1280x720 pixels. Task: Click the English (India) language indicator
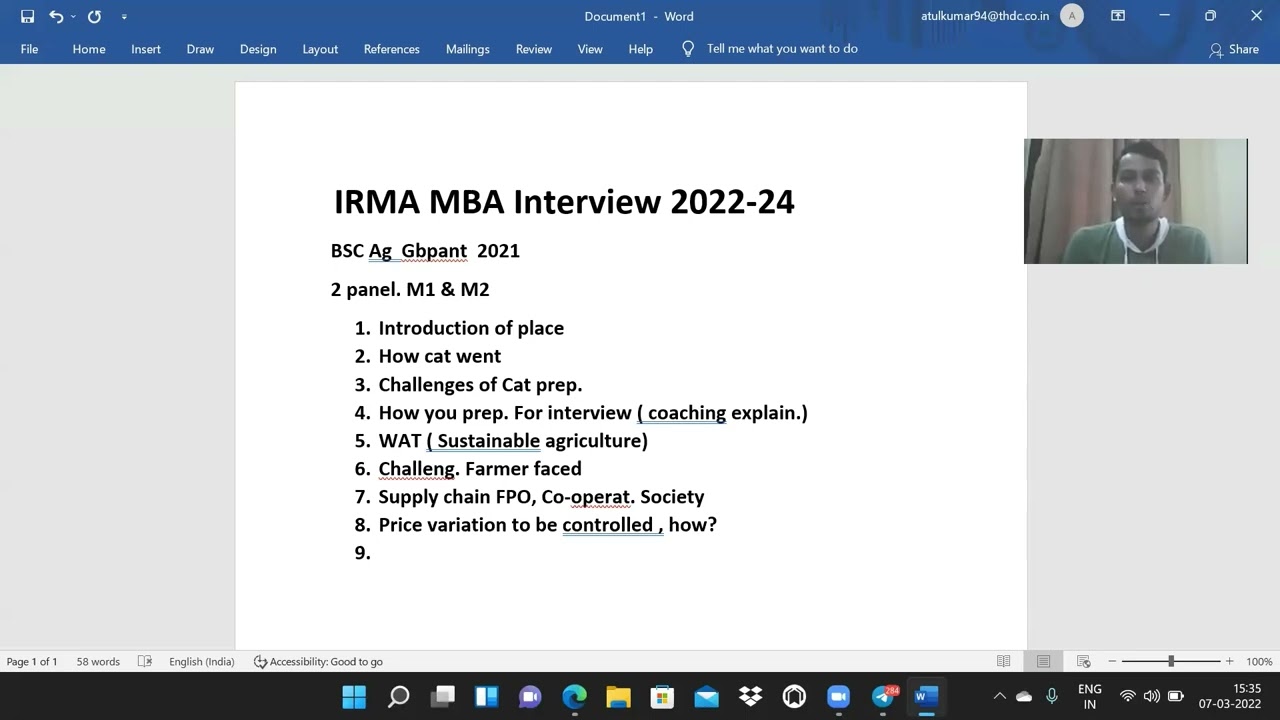pos(201,661)
